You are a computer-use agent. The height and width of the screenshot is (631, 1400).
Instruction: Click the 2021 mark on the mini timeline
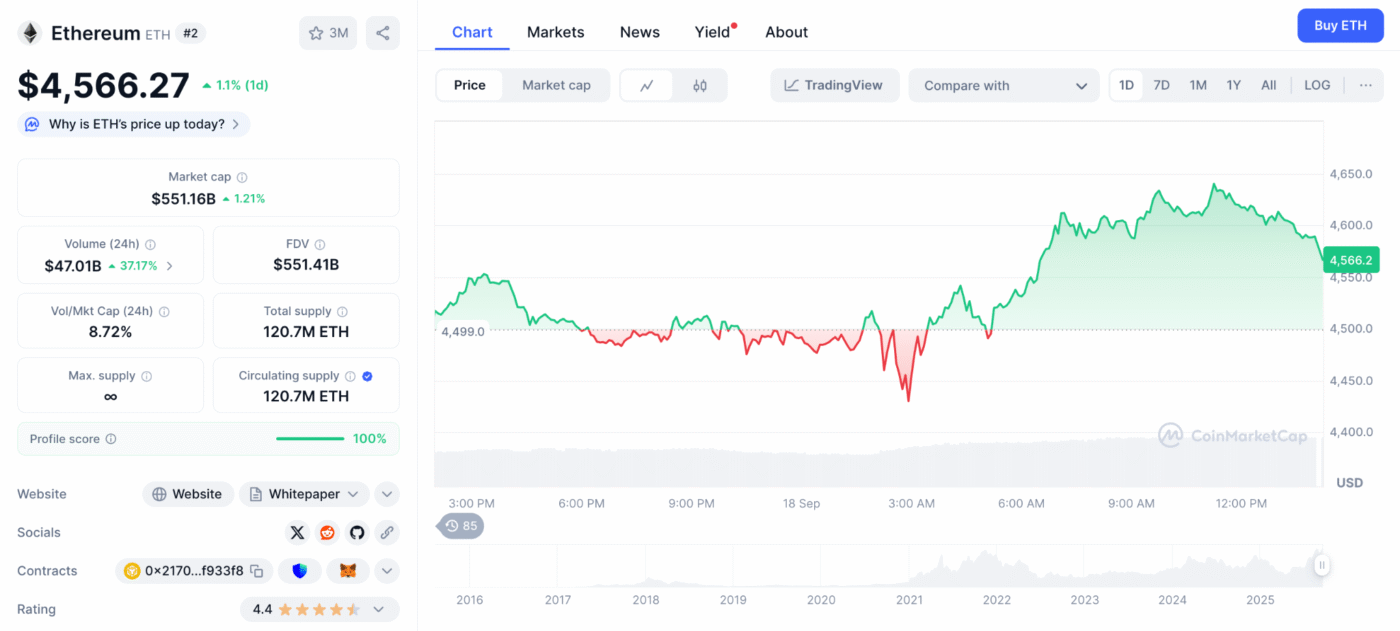(909, 600)
